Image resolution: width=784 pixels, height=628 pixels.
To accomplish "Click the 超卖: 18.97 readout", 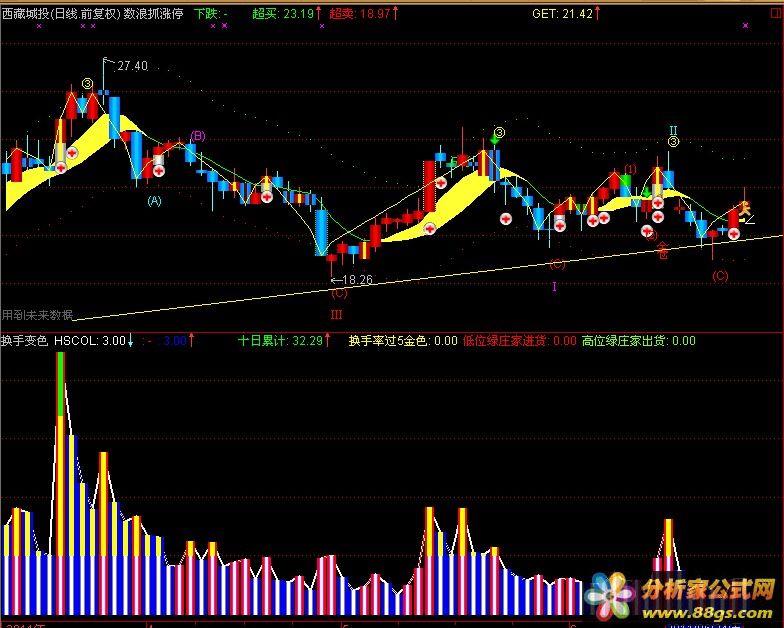I will click(364, 14).
